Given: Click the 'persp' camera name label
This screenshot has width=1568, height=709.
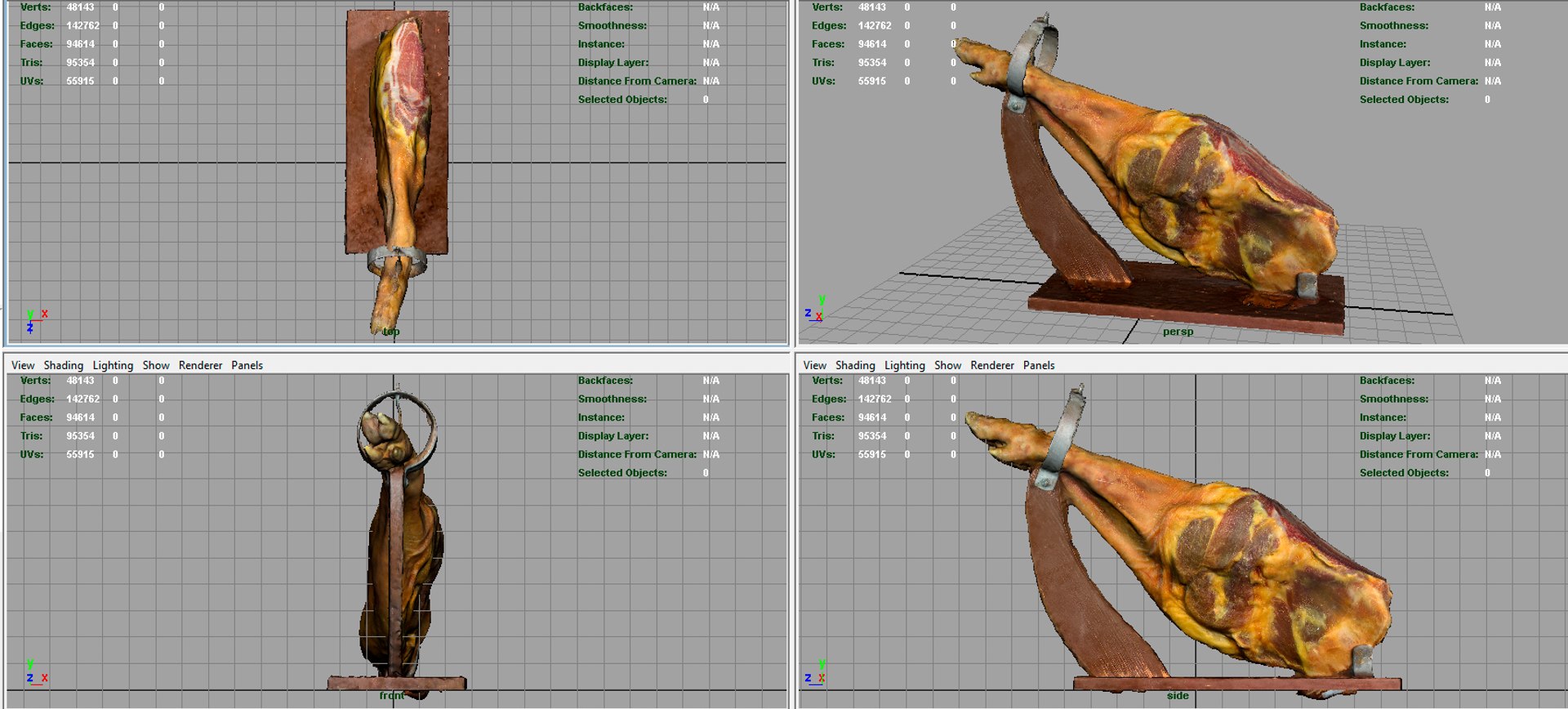Looking at the screenshot, I should click(1178, 332).
